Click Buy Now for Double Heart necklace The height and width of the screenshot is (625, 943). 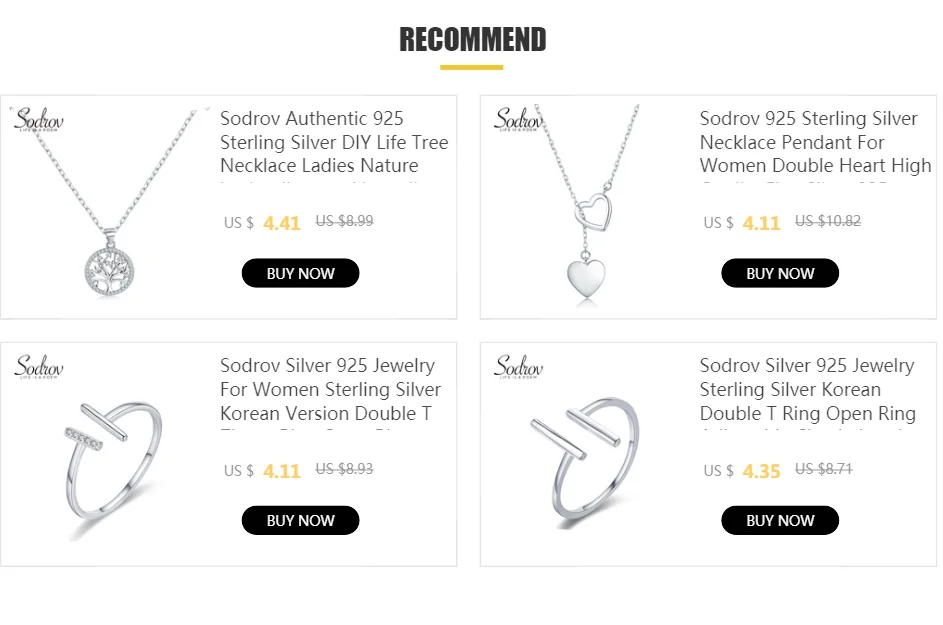tap(780, 273)
